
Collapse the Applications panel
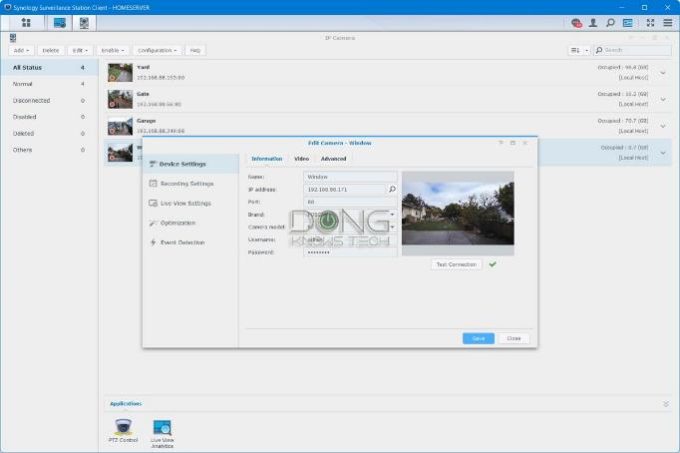click(x=666, y=404)
